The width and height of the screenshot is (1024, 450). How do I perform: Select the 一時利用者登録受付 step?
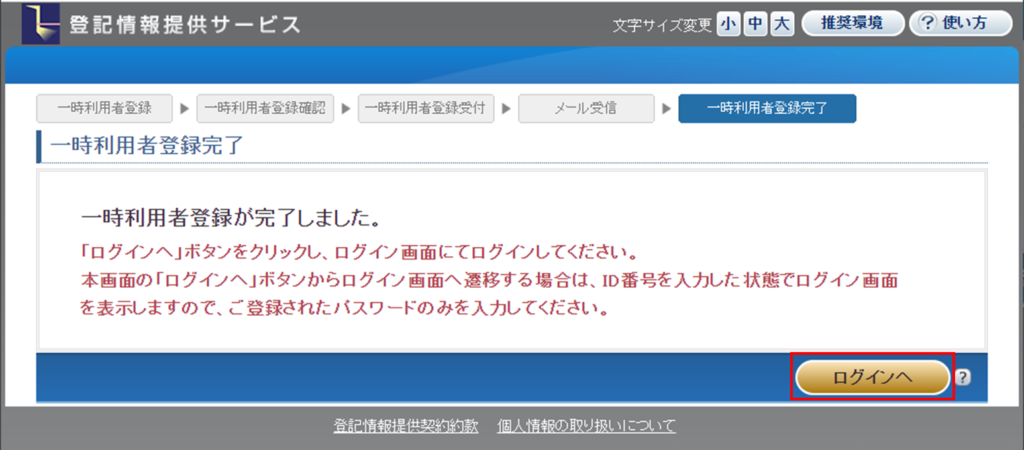coord(426,109)
